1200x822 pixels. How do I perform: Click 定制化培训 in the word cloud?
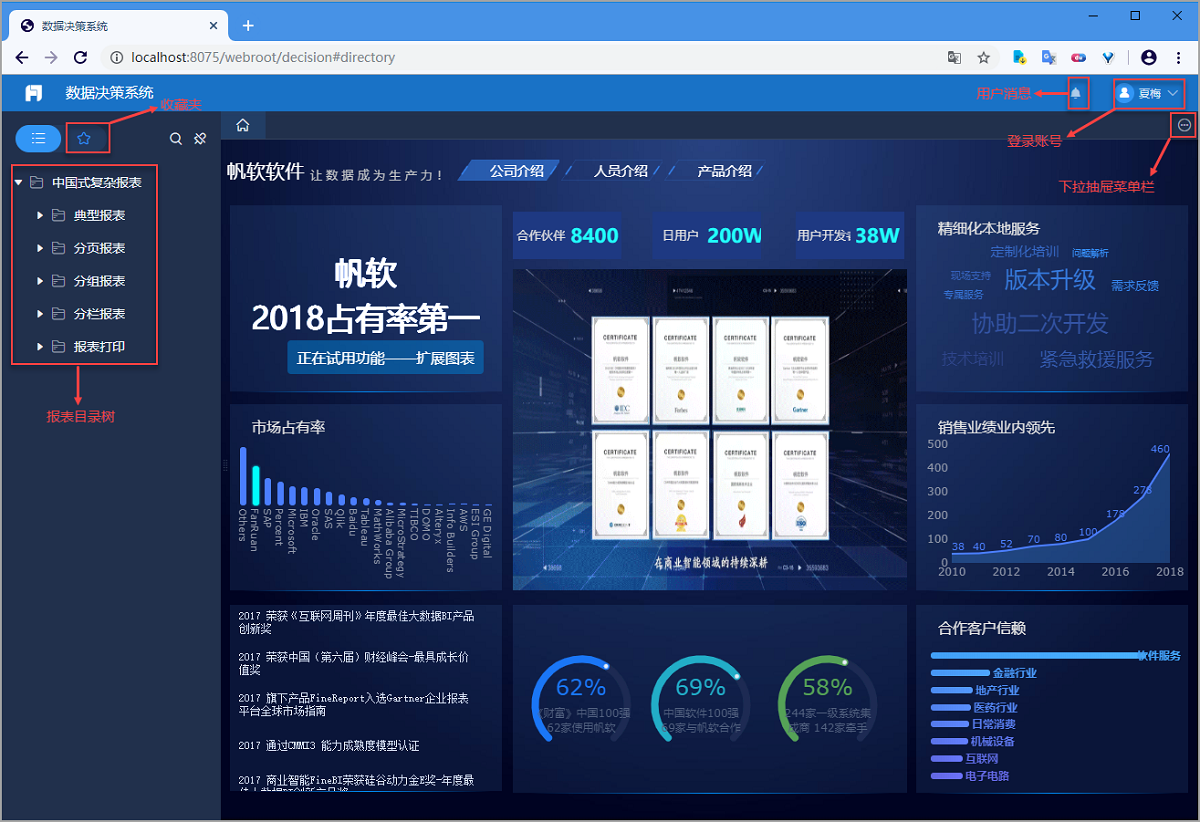pos(1025,252)
